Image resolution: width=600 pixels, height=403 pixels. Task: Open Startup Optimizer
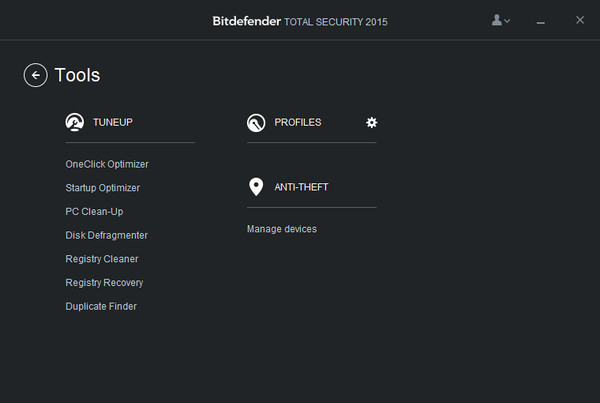point(103,188)
